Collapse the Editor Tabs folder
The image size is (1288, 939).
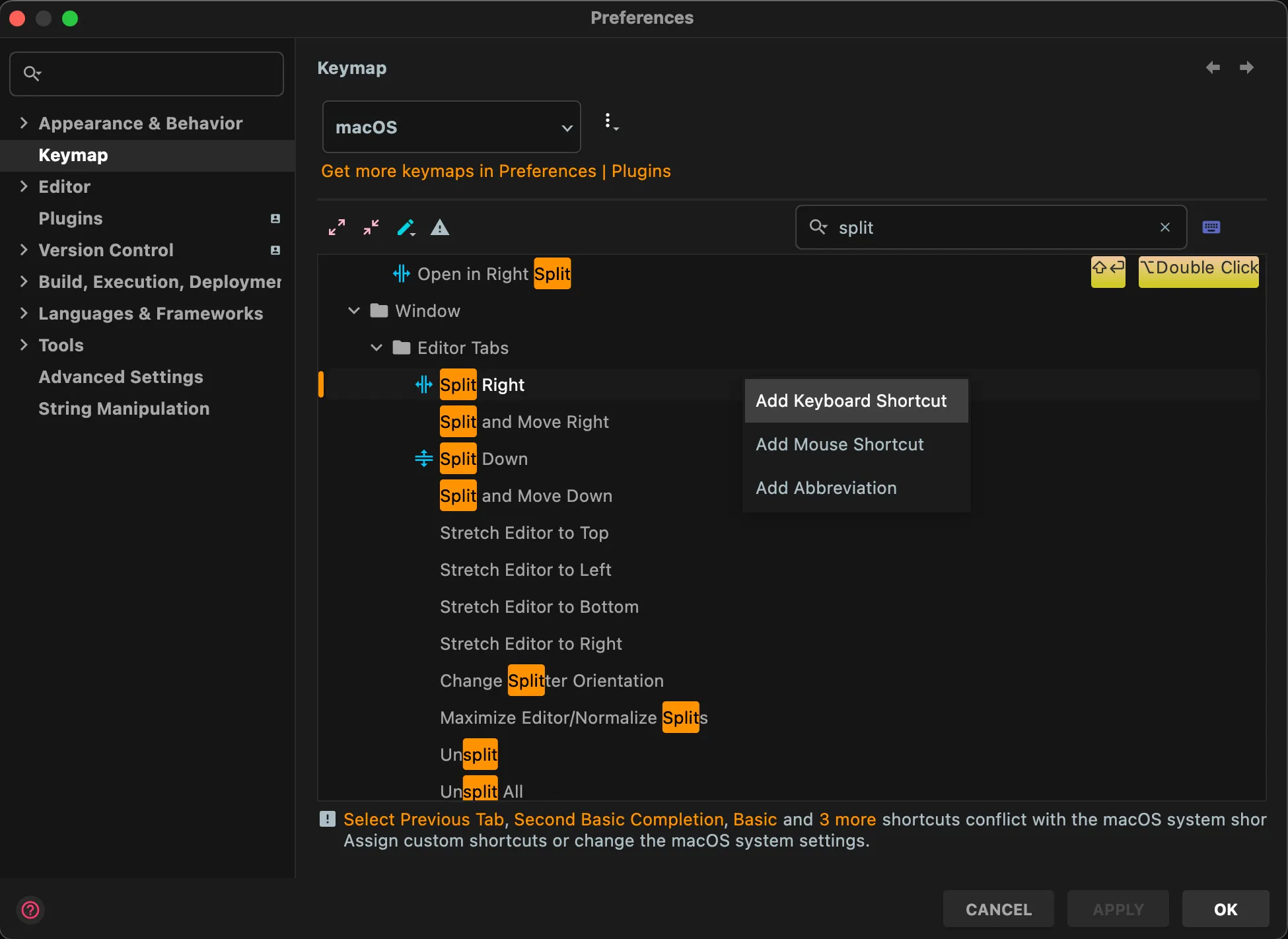pyautogui.click(x=376, y=347)
